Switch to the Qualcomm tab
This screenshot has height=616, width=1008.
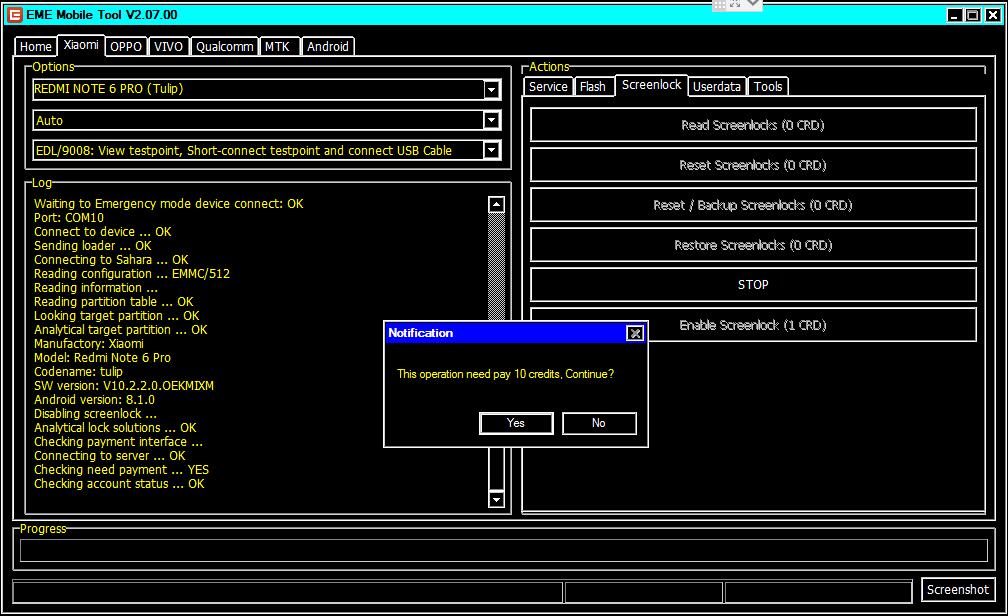(225, 46)
